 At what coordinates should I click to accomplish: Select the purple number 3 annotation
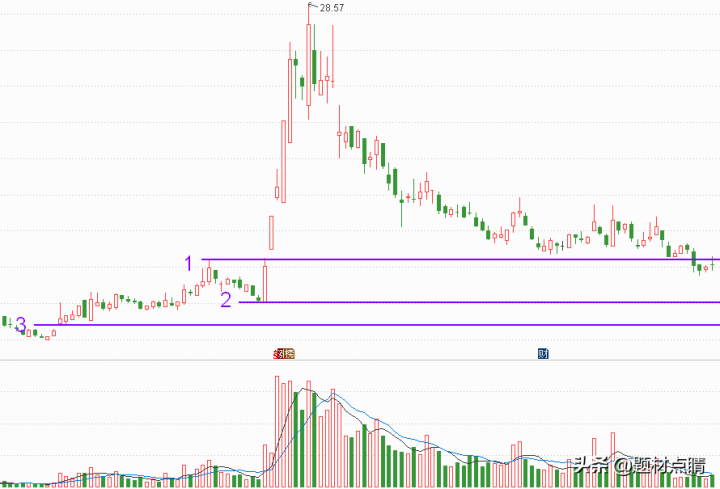(x=21, y=324)
